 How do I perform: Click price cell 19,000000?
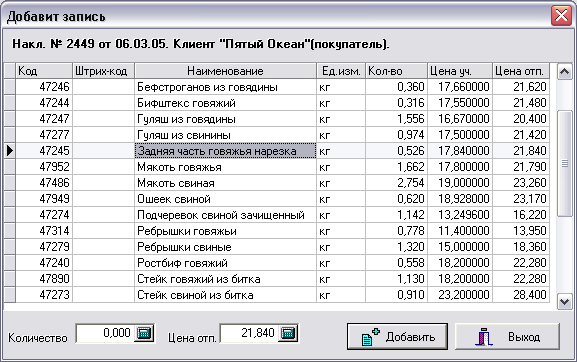click(460, 183)
